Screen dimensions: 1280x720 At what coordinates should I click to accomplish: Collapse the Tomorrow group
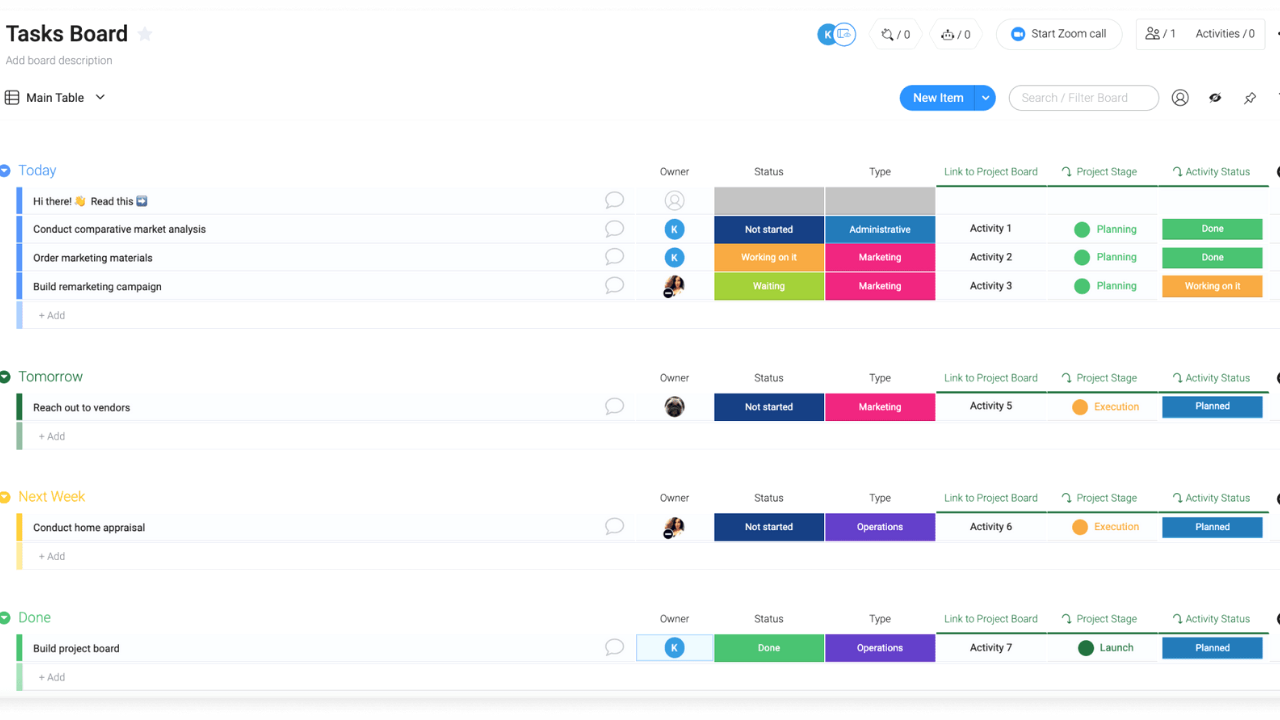click(5, 377)
